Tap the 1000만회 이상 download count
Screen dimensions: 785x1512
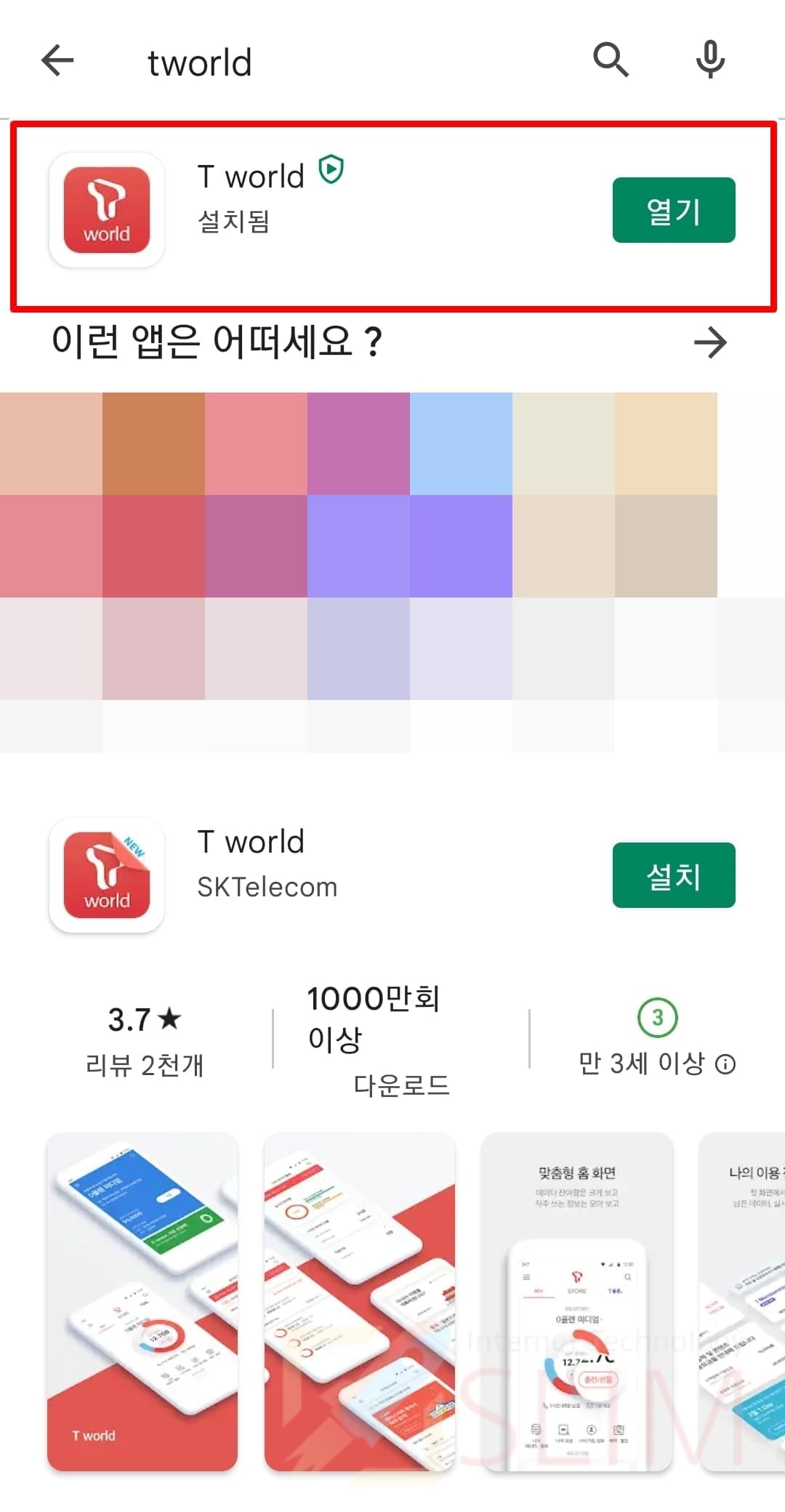374,1019
